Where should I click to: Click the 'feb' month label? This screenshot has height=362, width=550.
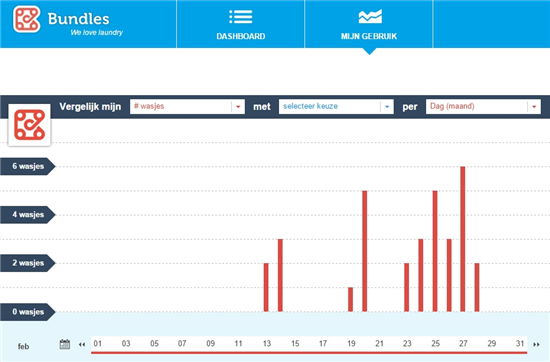point(23,347)
